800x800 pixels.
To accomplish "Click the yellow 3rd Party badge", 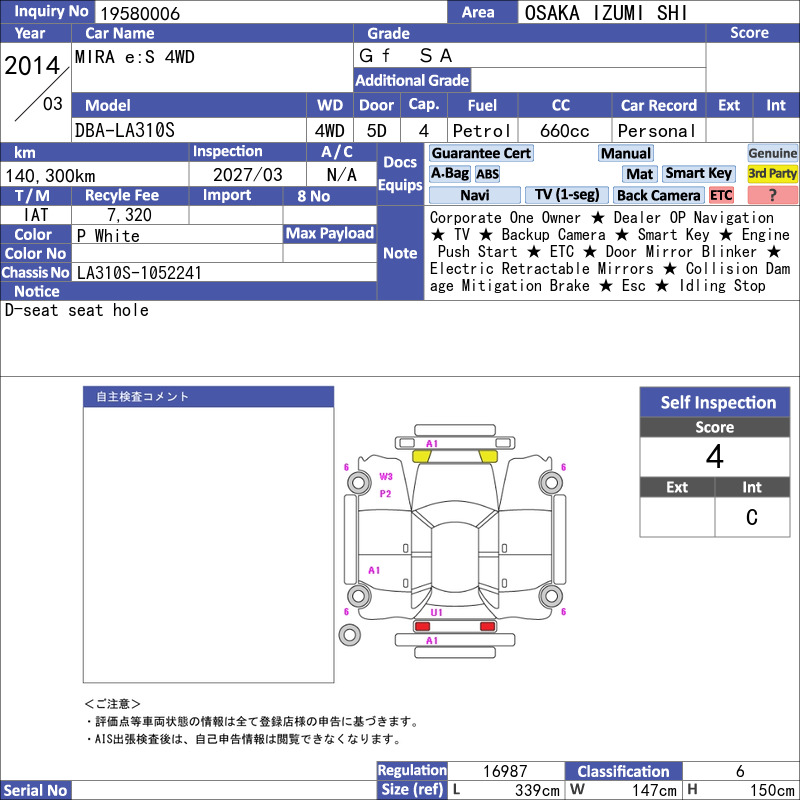I will [x=772, y=173].
